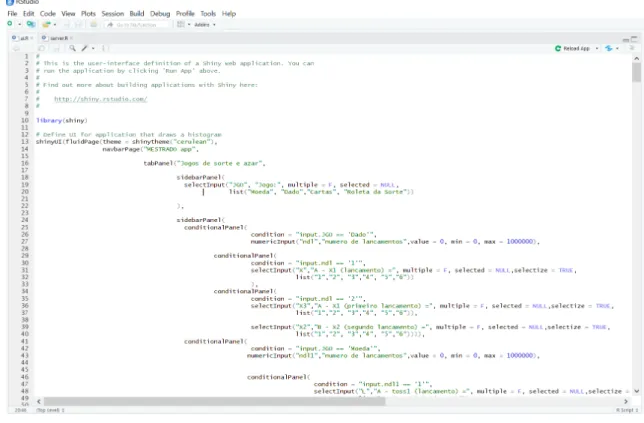Open the View menu

68,14
